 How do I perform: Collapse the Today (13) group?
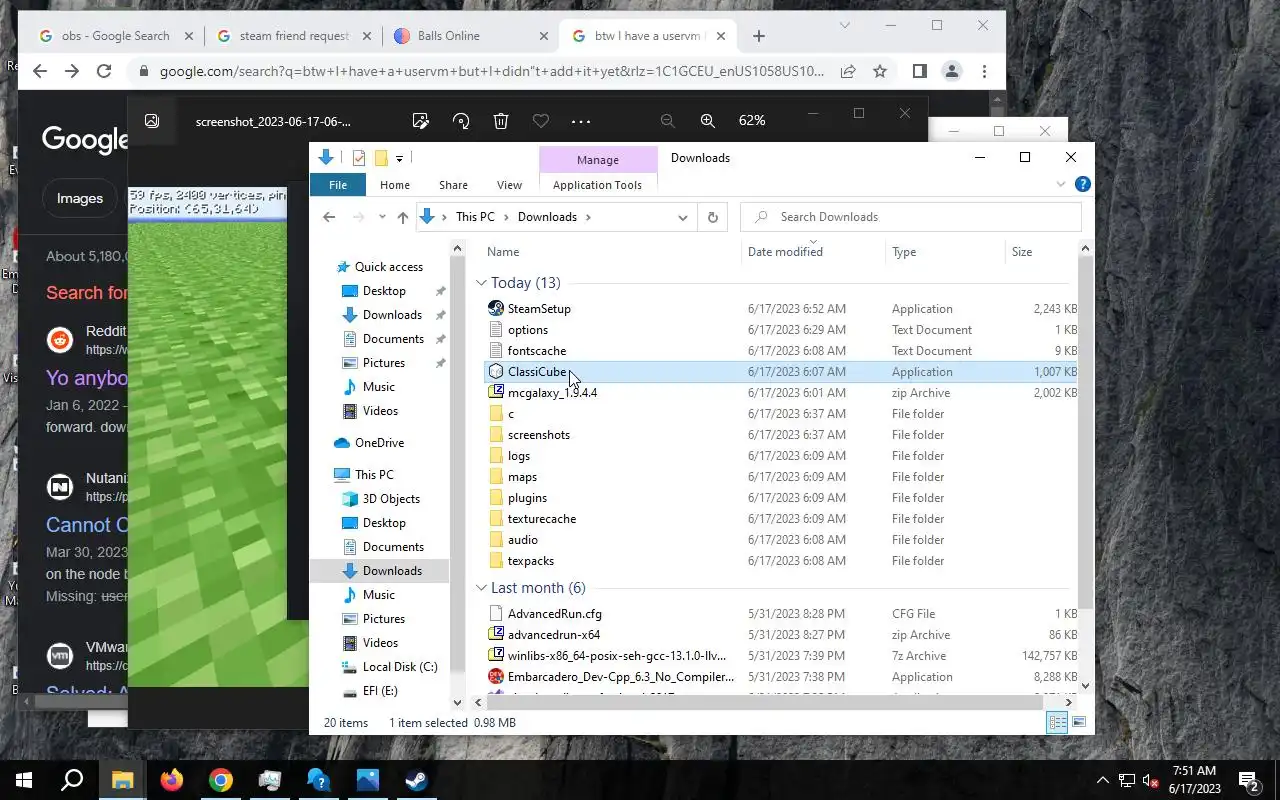pos(481,283)
